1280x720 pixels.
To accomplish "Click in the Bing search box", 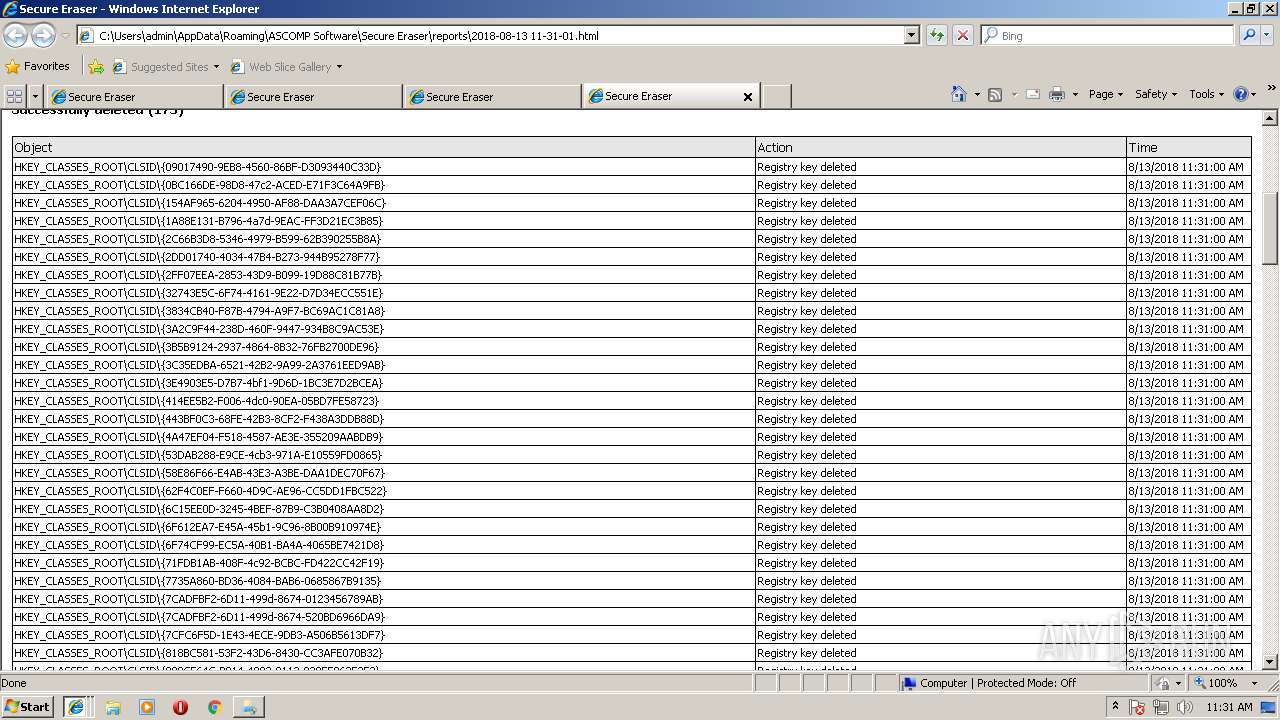I will (x=1108, y=35).
